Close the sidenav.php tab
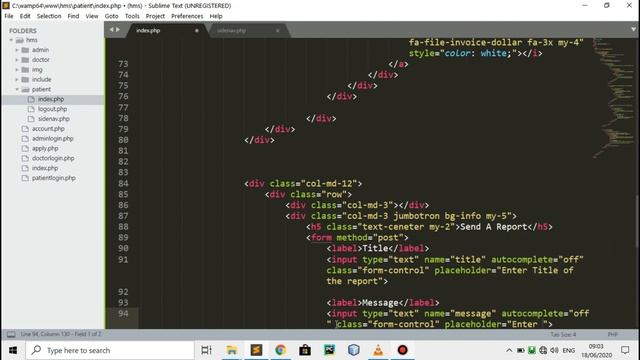 [x=278, y=31]
